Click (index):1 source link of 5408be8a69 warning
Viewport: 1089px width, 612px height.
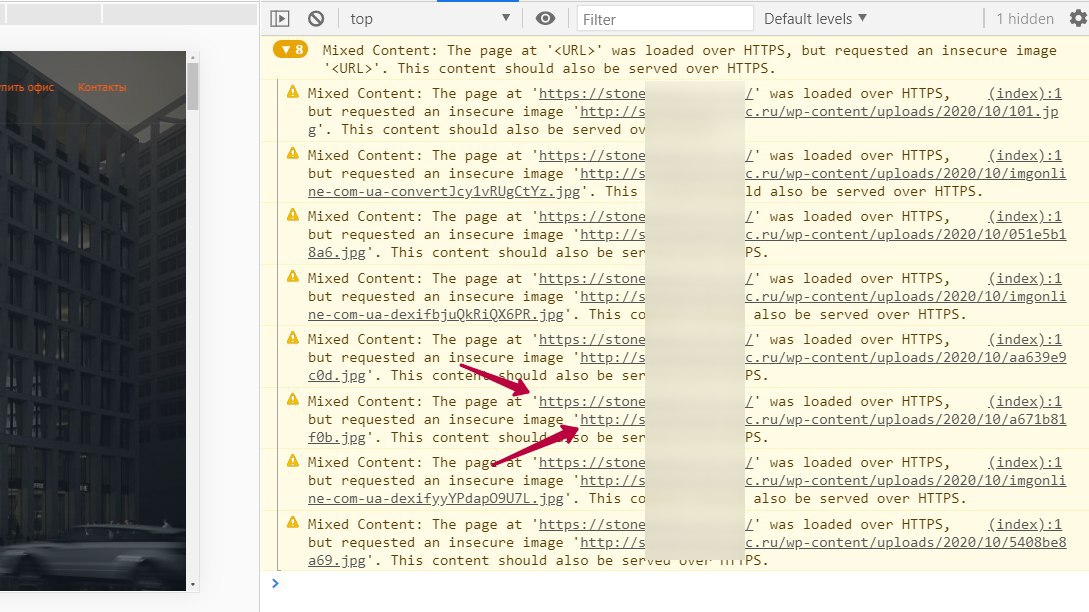click(1025, 524)
